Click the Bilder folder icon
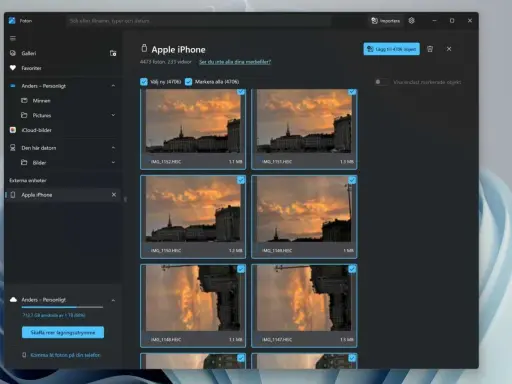This screenshot has height=384, width=512. (24, 162)
